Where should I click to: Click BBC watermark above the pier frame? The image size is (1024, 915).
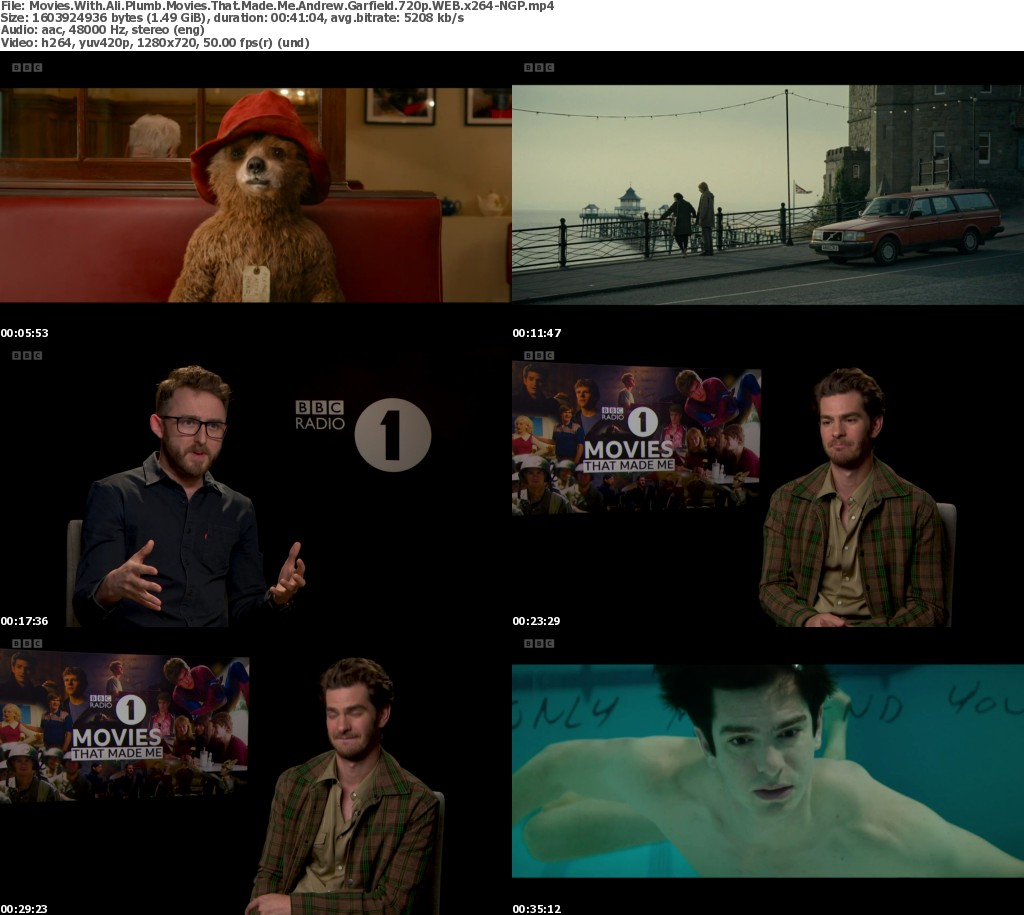pyautogui.click(x=538, y=67)
